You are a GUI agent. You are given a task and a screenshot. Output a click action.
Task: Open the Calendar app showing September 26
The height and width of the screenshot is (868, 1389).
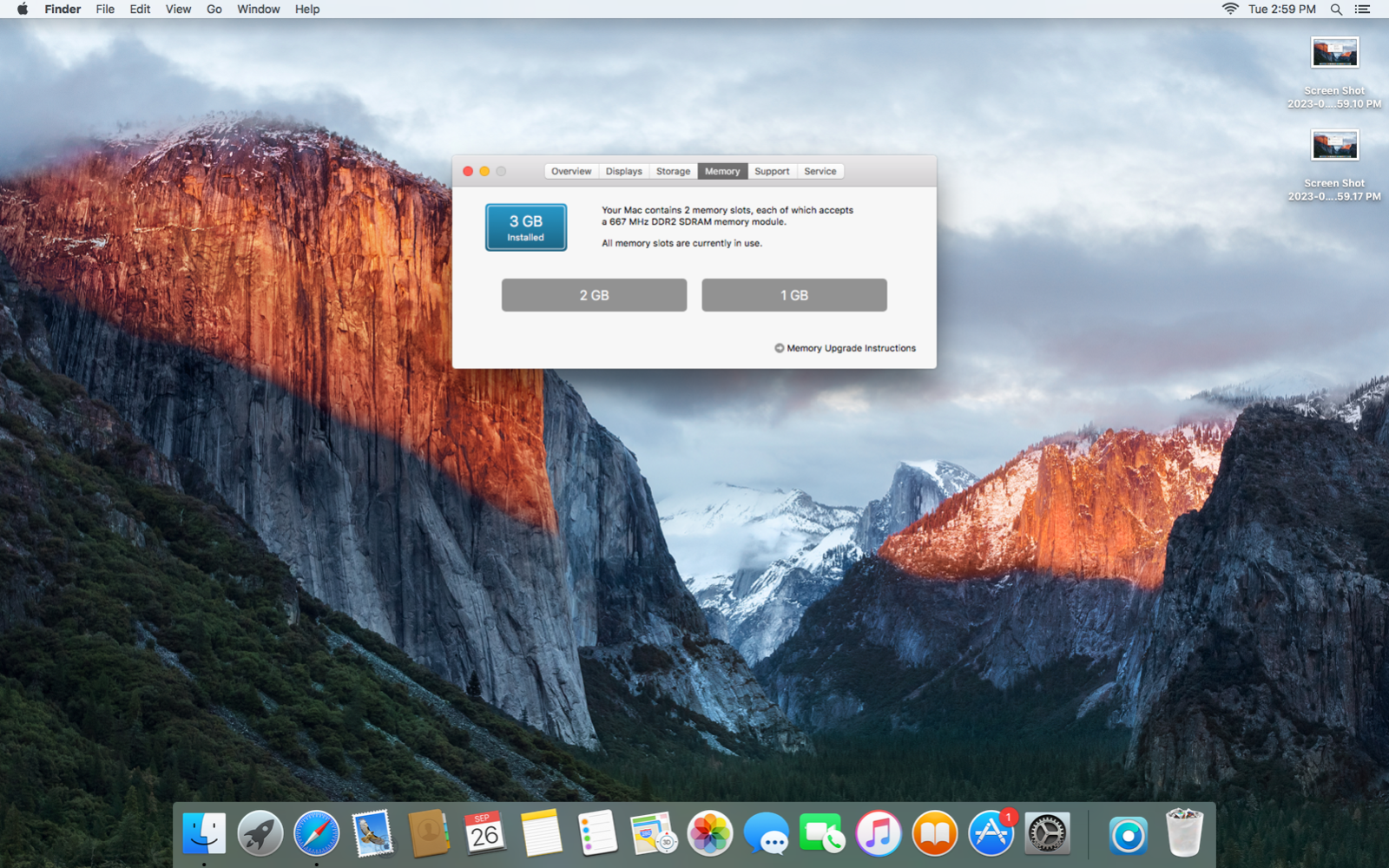[484, 832]
